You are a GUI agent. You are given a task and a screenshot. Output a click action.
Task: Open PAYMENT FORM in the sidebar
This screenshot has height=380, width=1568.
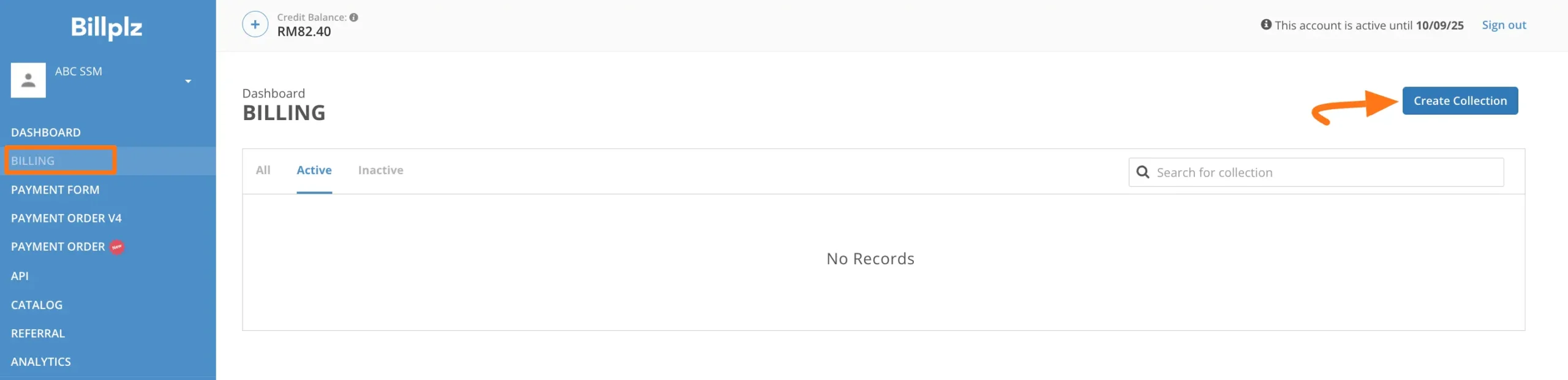(x=55, y=189)
